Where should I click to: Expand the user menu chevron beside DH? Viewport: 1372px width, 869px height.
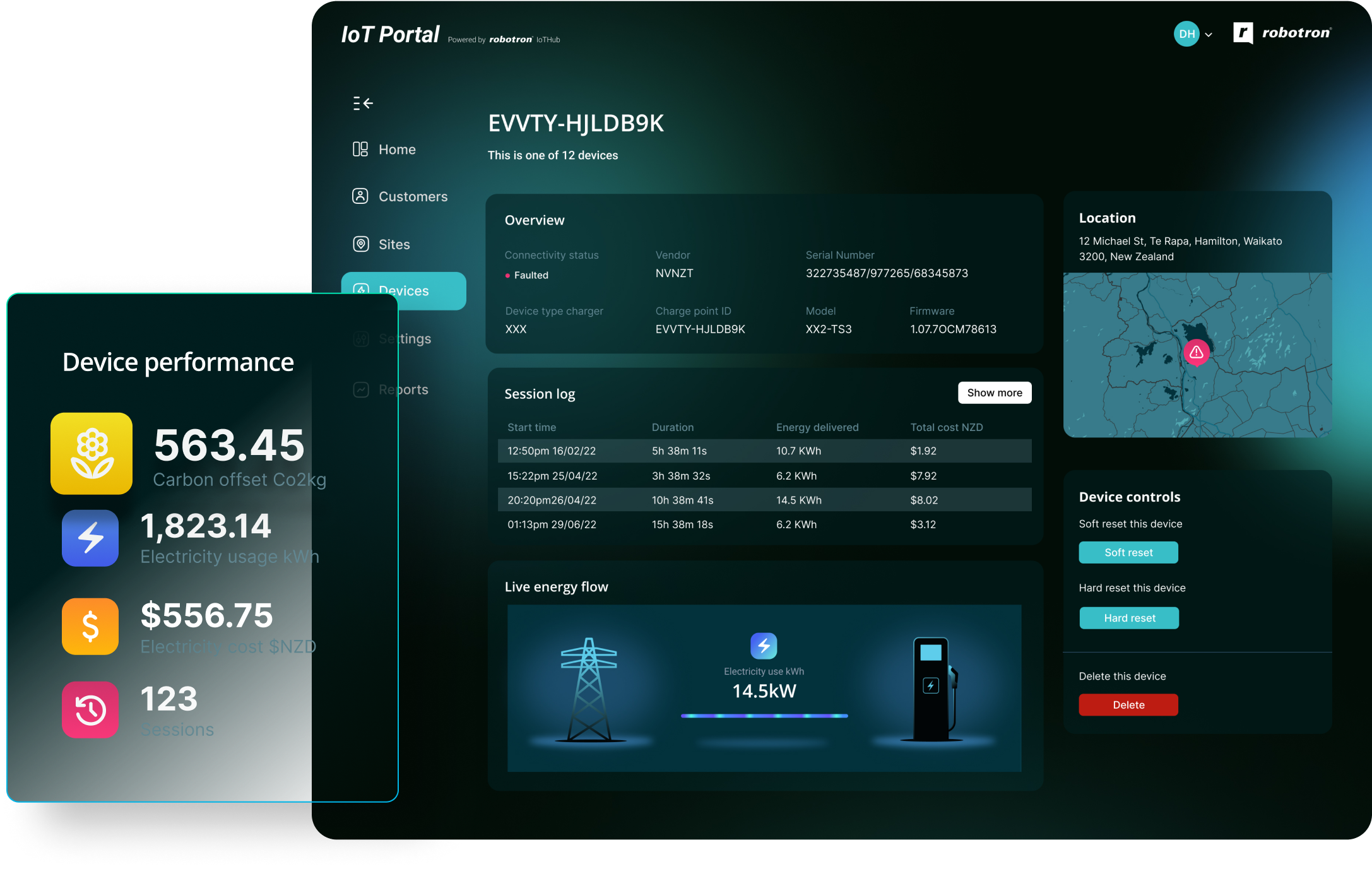(x=1209, y=35)
